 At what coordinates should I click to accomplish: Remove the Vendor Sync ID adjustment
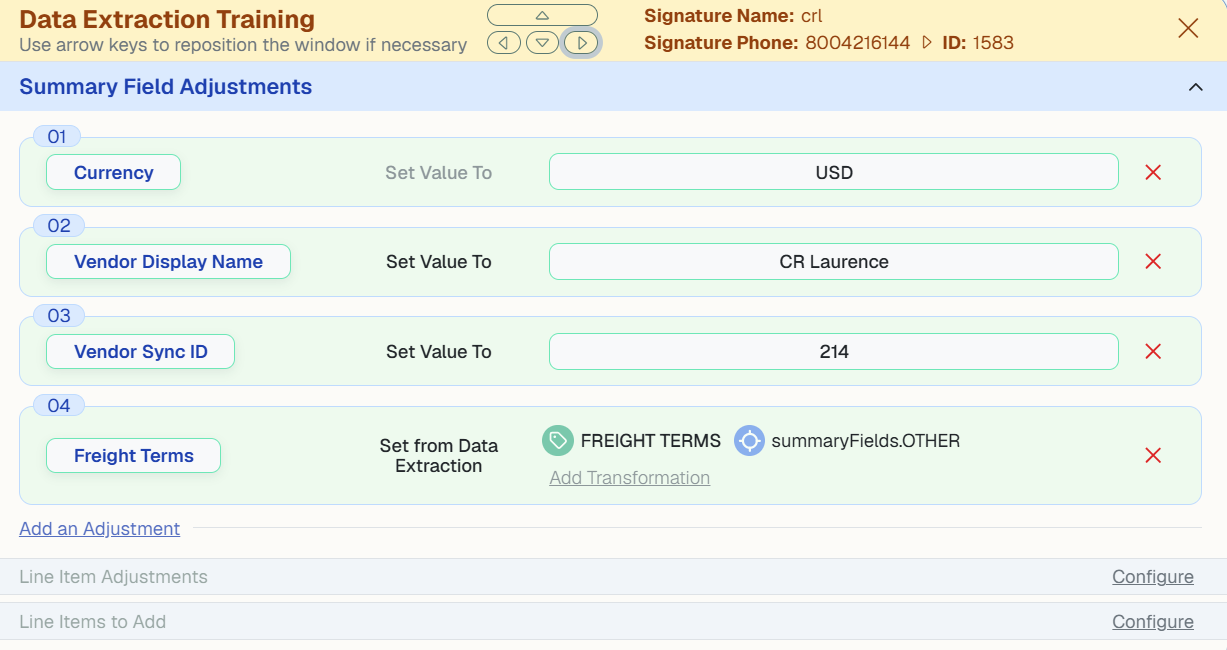click(1153, 352)
